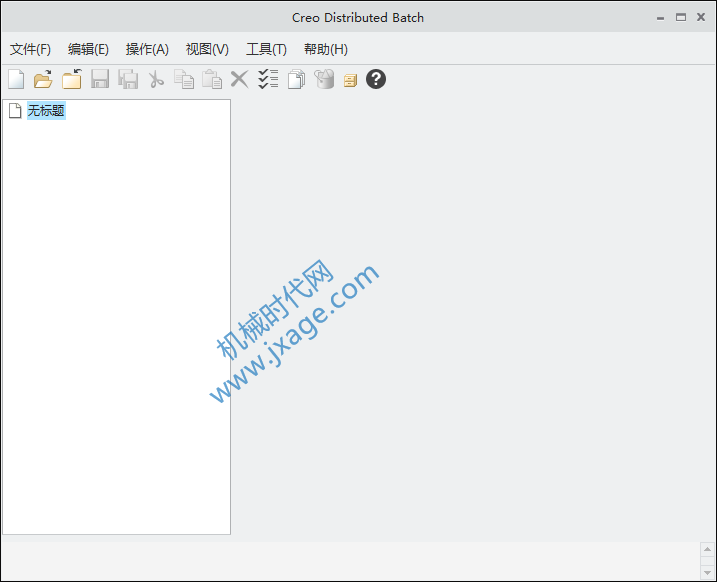
Task: Maximize the Creo Distributed Batch window
Action: tap(681, 17)
